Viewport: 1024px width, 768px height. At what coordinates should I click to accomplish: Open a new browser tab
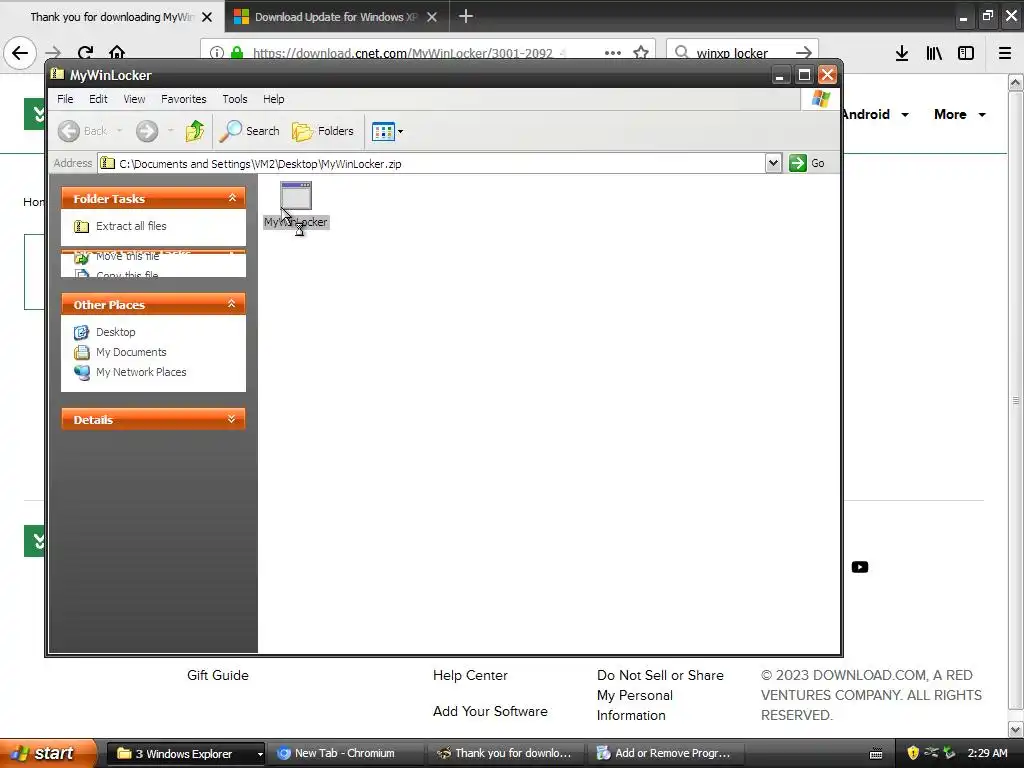coord(466,16)
